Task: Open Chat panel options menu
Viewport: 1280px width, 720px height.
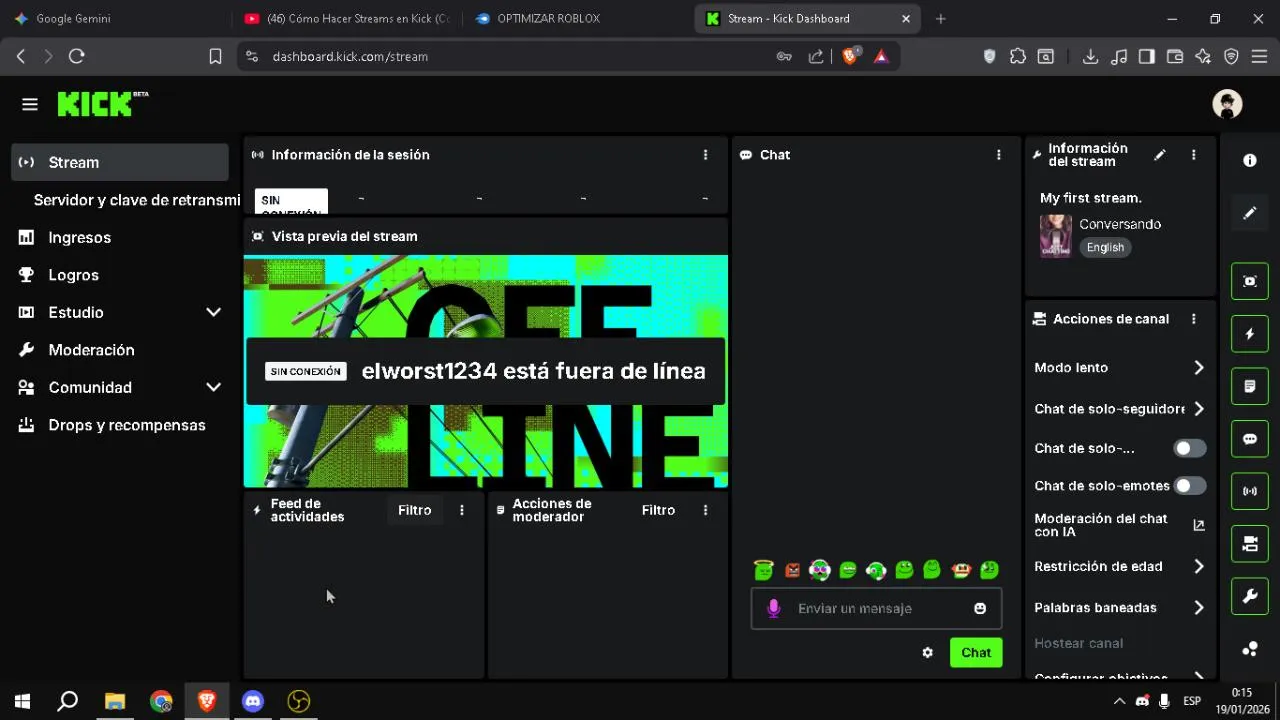Action: tap(998, 155)
